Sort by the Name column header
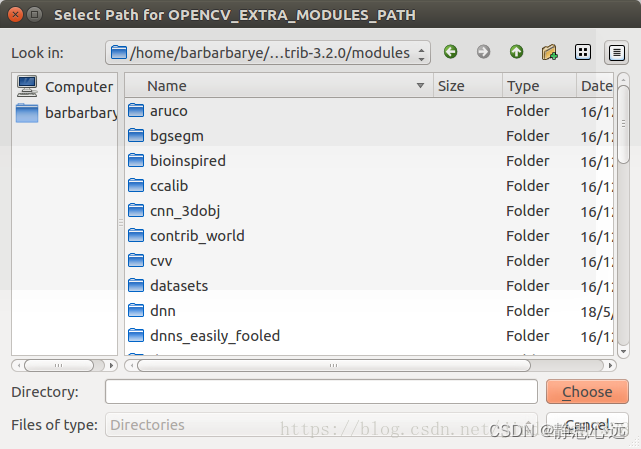Screen dimensions: 641x449 [279, 86]
